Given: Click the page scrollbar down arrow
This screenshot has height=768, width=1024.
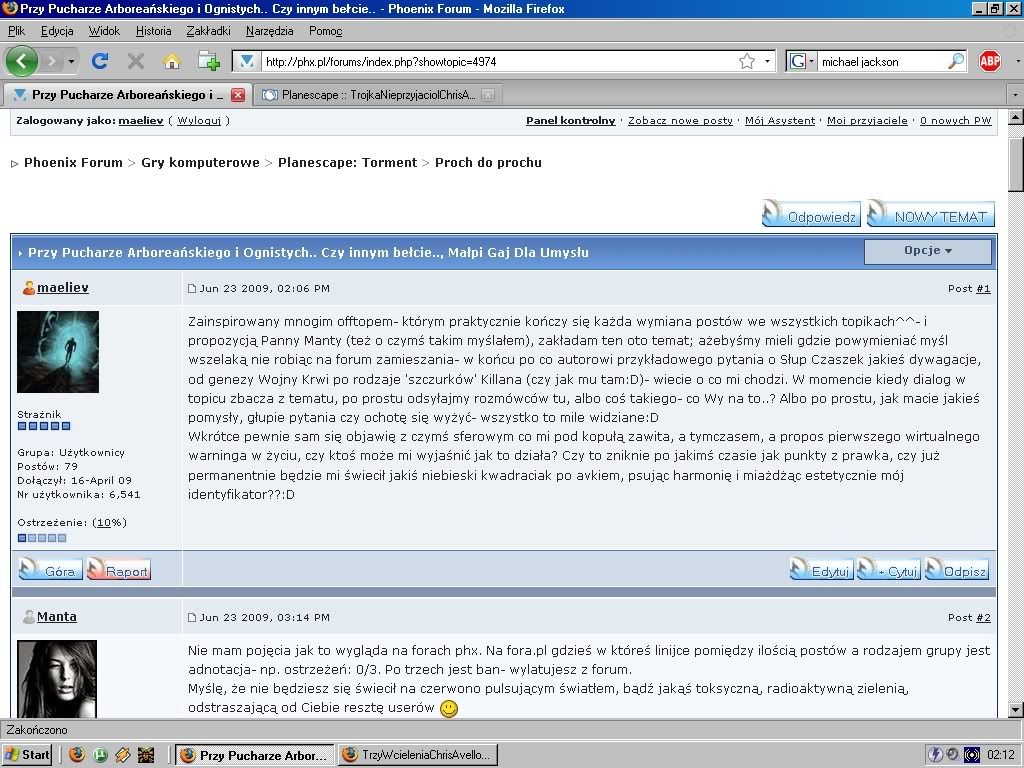Looking at the screenshot, I should tap(1016, 710).
